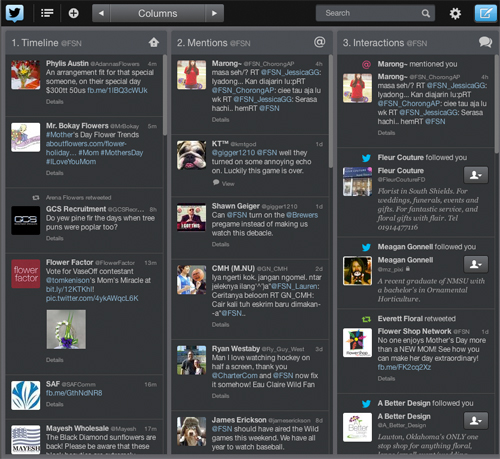Open Mayesh Wholesale avatar

[x=26, y=439]
